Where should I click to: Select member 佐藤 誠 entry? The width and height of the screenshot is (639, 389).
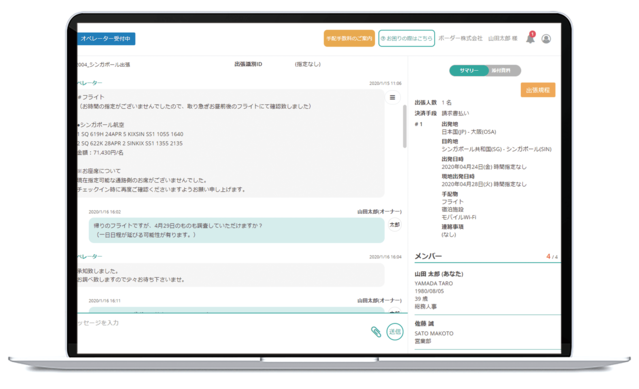tap(487, 332)
